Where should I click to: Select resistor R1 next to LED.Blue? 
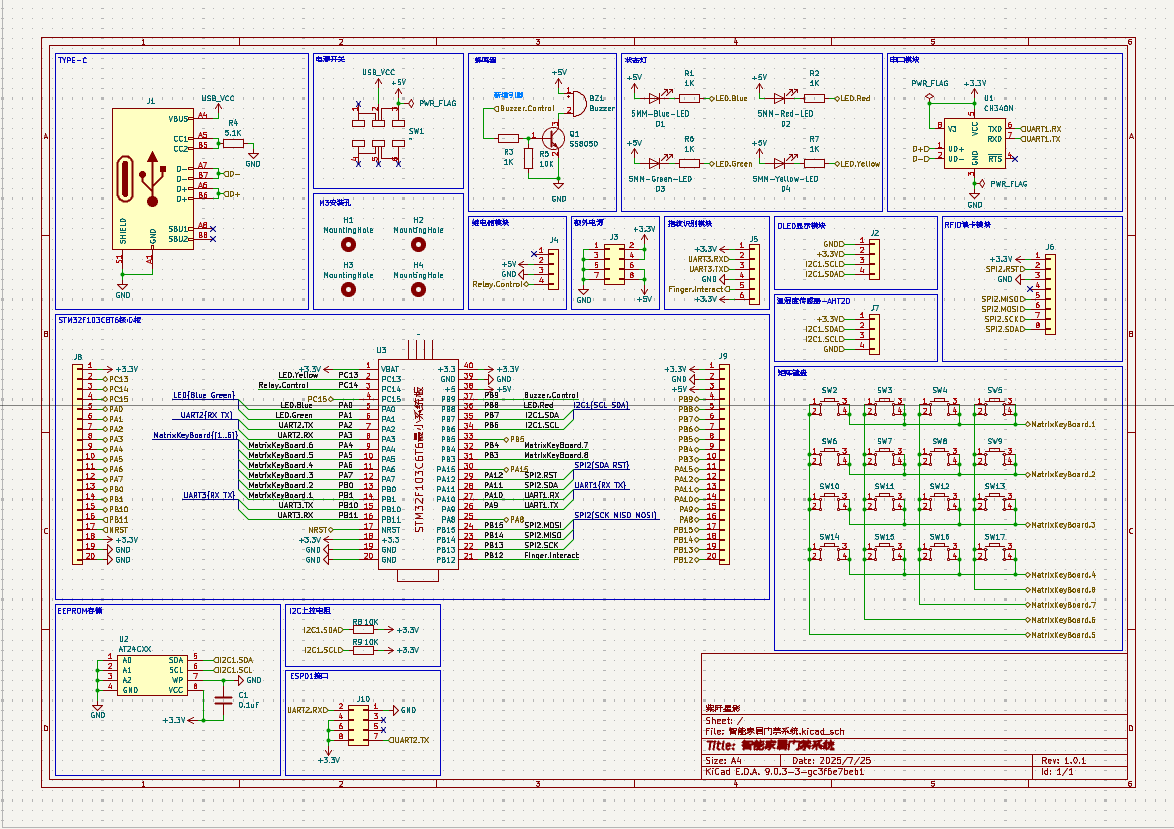coord(689,98)
